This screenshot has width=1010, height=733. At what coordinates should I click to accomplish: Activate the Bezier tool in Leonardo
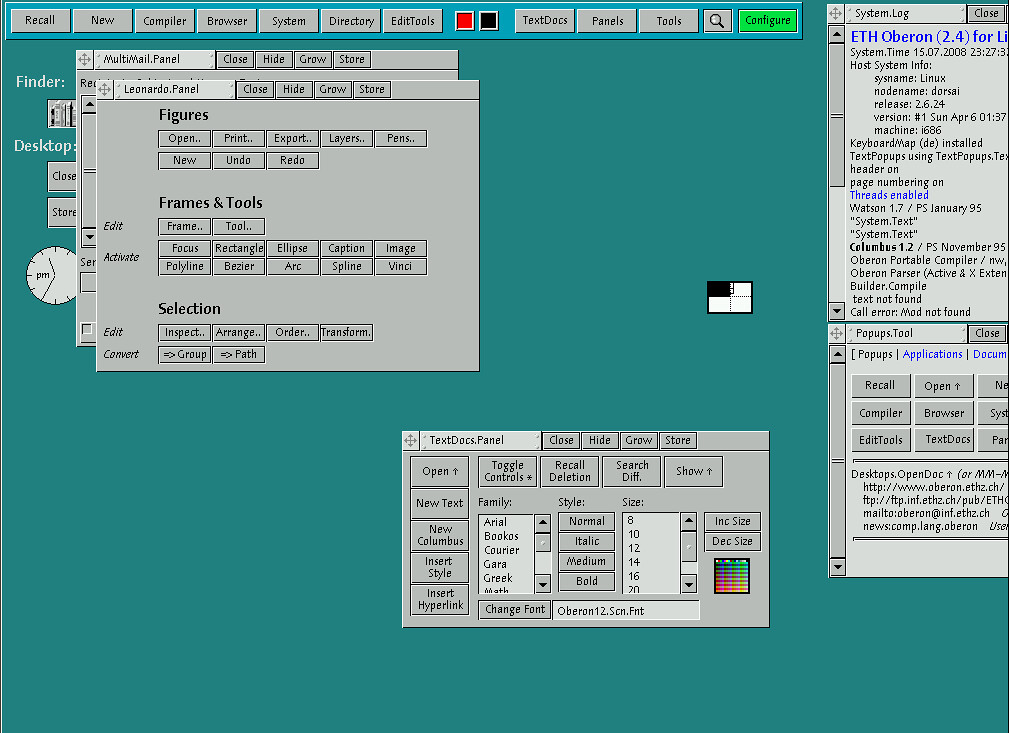tap(239, 267)
